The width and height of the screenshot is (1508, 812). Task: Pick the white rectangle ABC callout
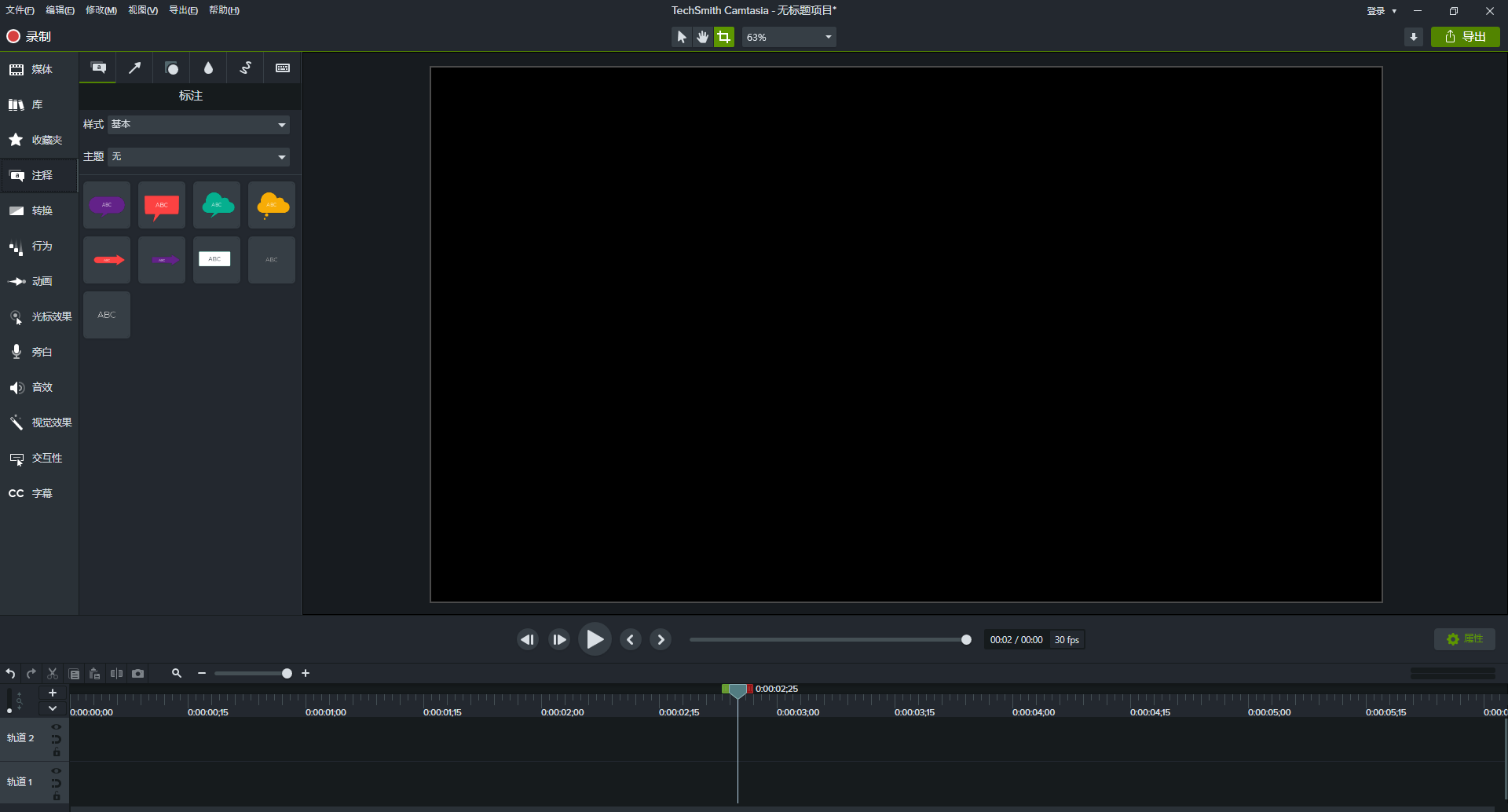[217, 260]
